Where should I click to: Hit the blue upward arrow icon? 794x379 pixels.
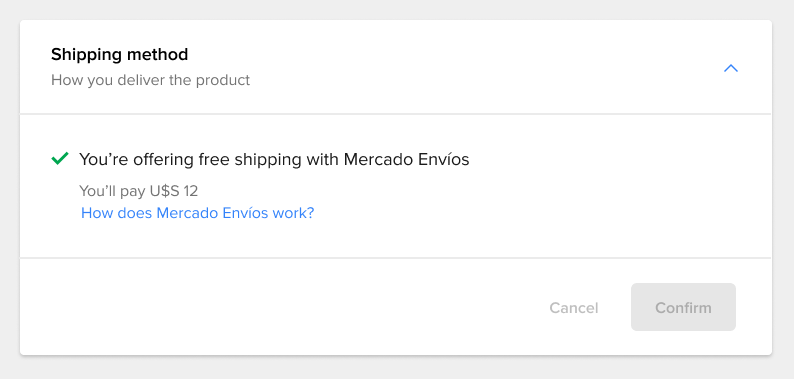click(731, 68)
